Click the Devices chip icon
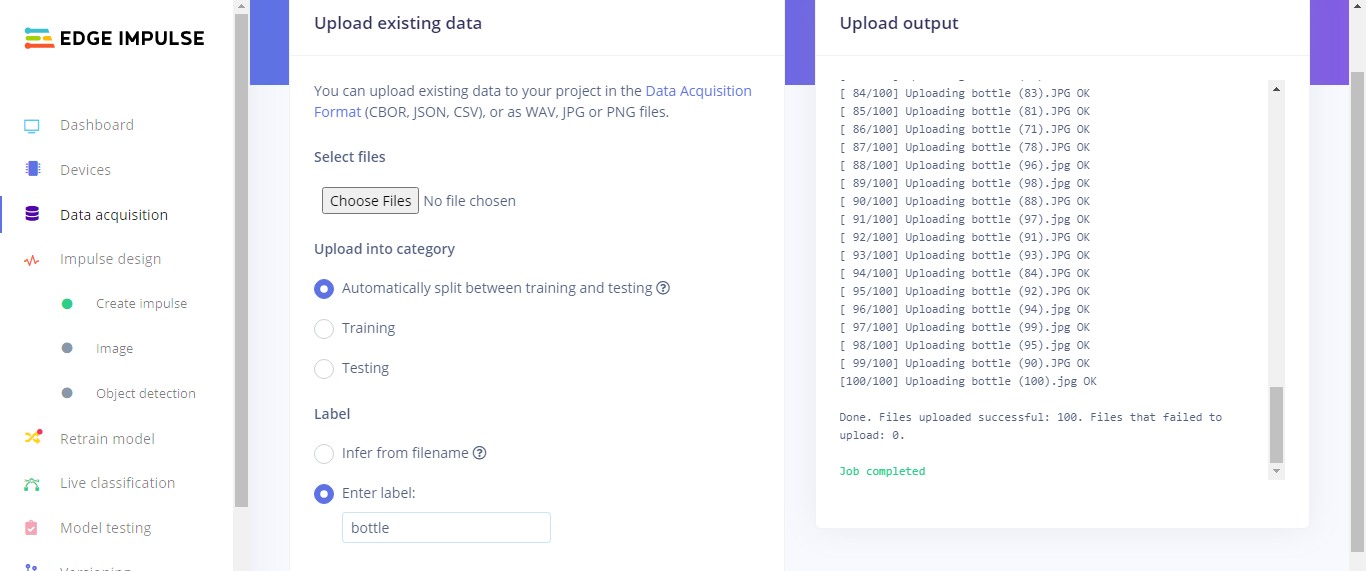This screenshot has height=571, width=1366. point(32,170)
